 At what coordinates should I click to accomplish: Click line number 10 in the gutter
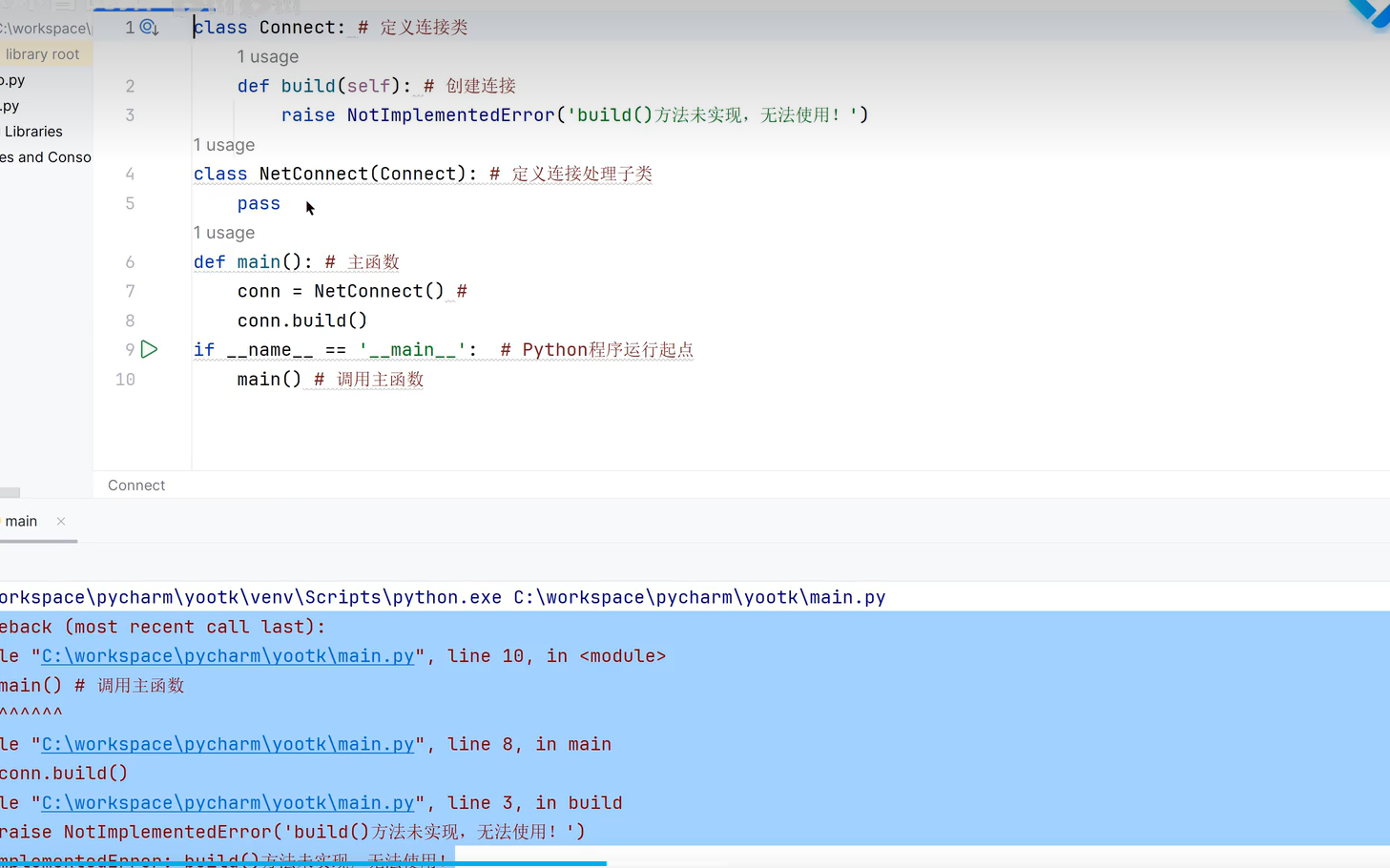(x=125, y=380)
